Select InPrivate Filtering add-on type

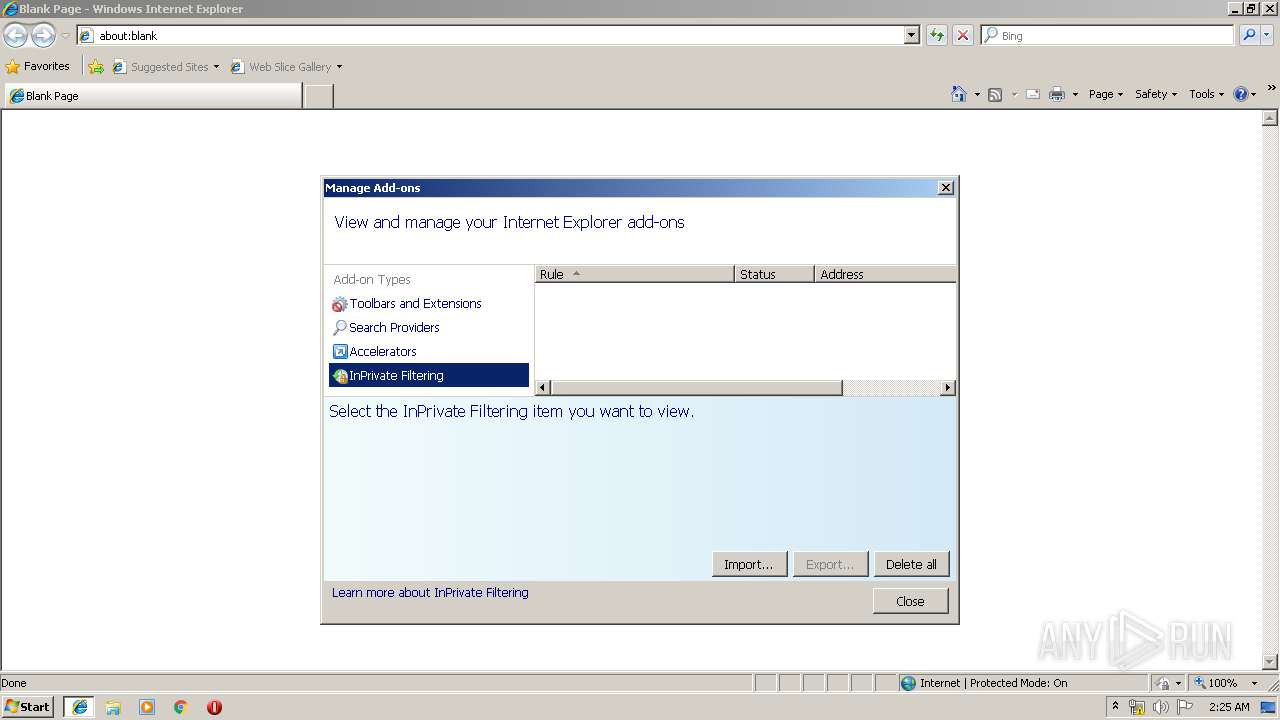(429, 376)
